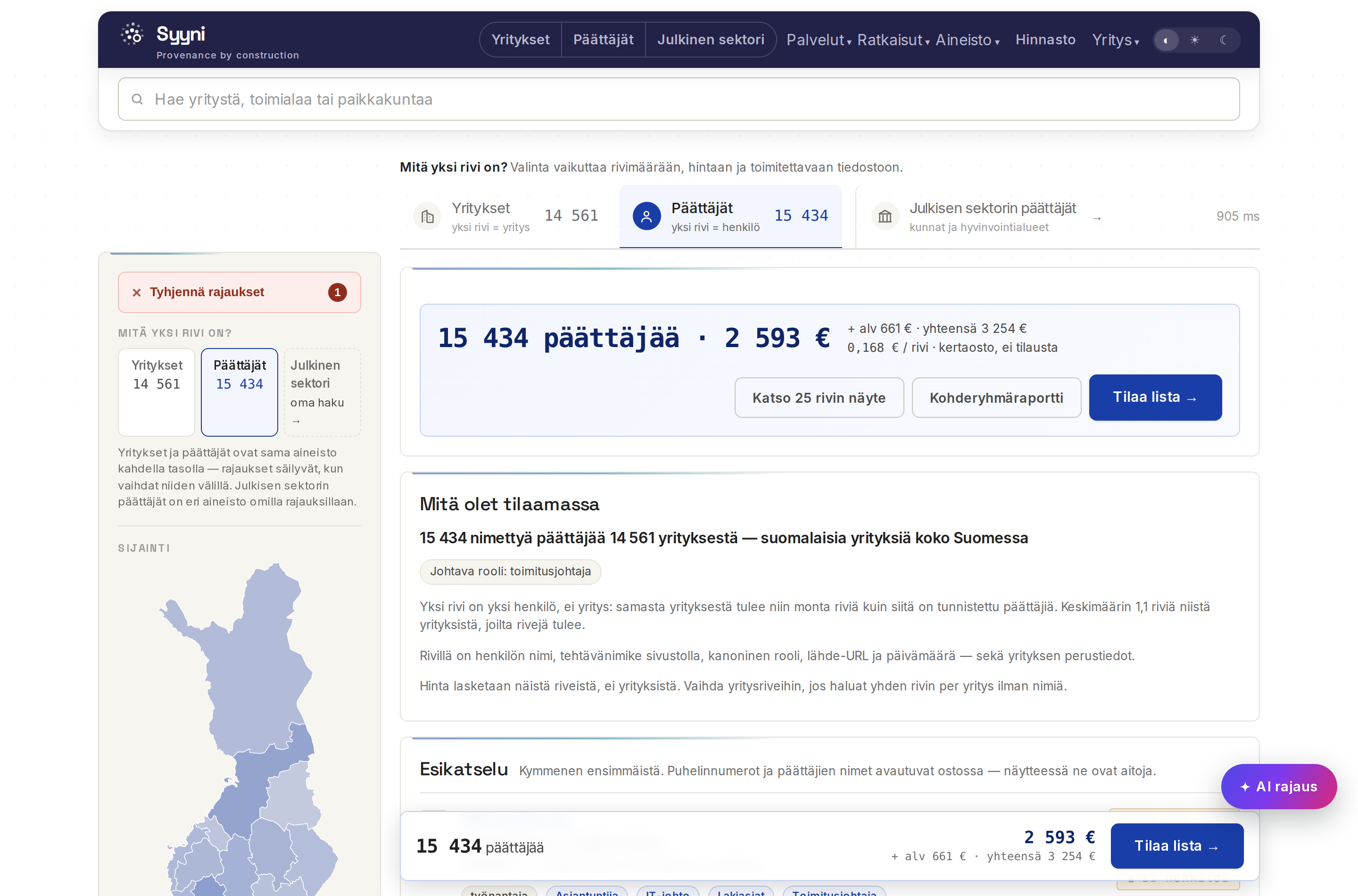Open the Ratkaisut dropdown menu
Viewport: 1358px width, 896px height.
(x=893, y=40)
